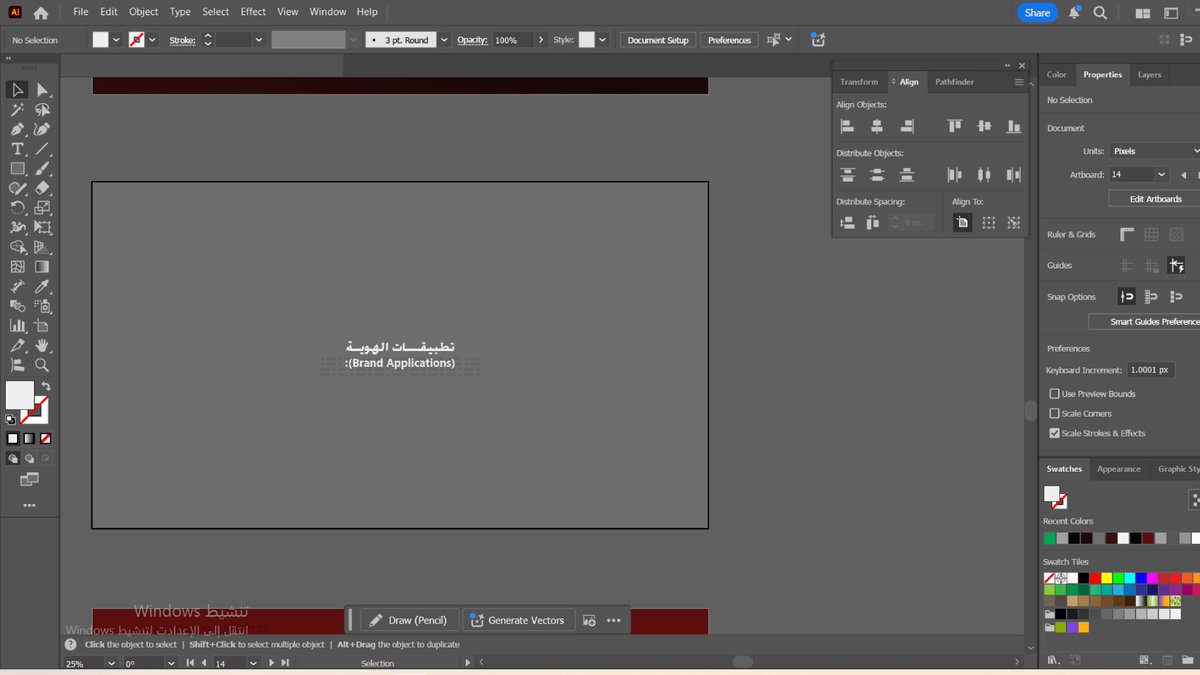Open the Window menu

[327, 12]
